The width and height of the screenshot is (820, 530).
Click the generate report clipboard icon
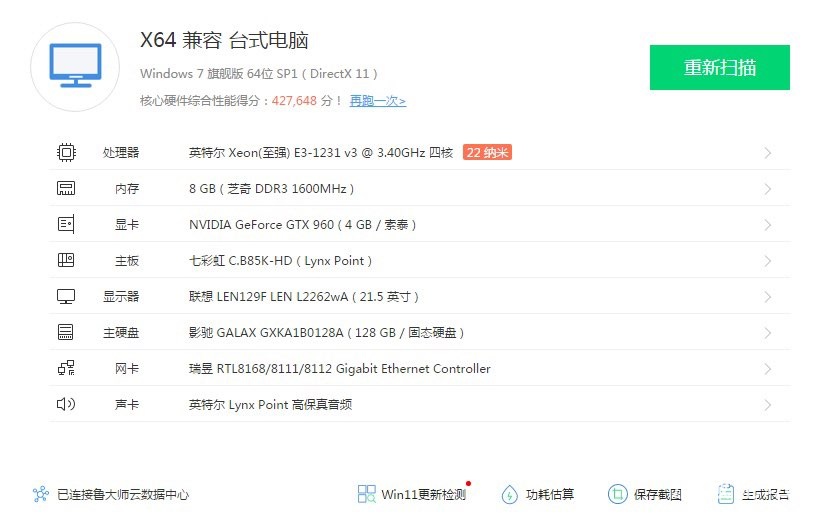tap(726, 494)
